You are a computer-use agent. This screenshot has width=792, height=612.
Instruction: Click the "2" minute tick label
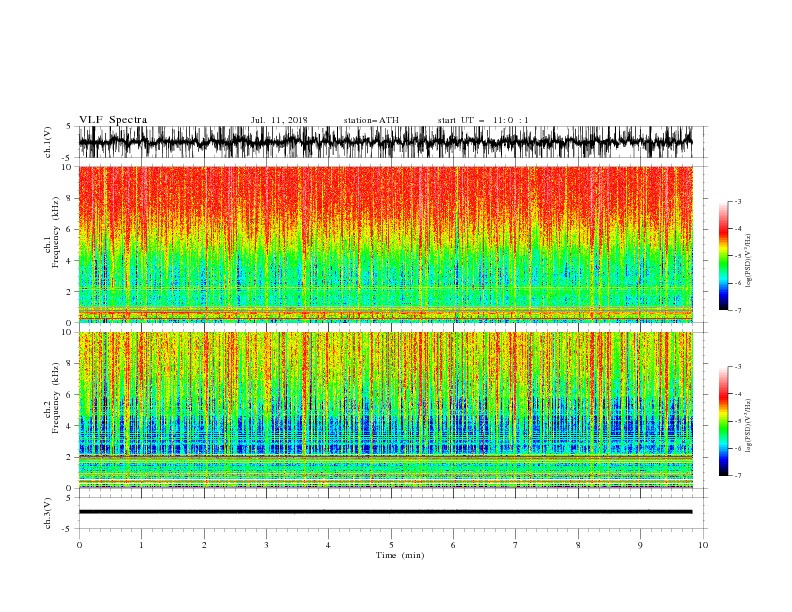[x=204, y=545]
